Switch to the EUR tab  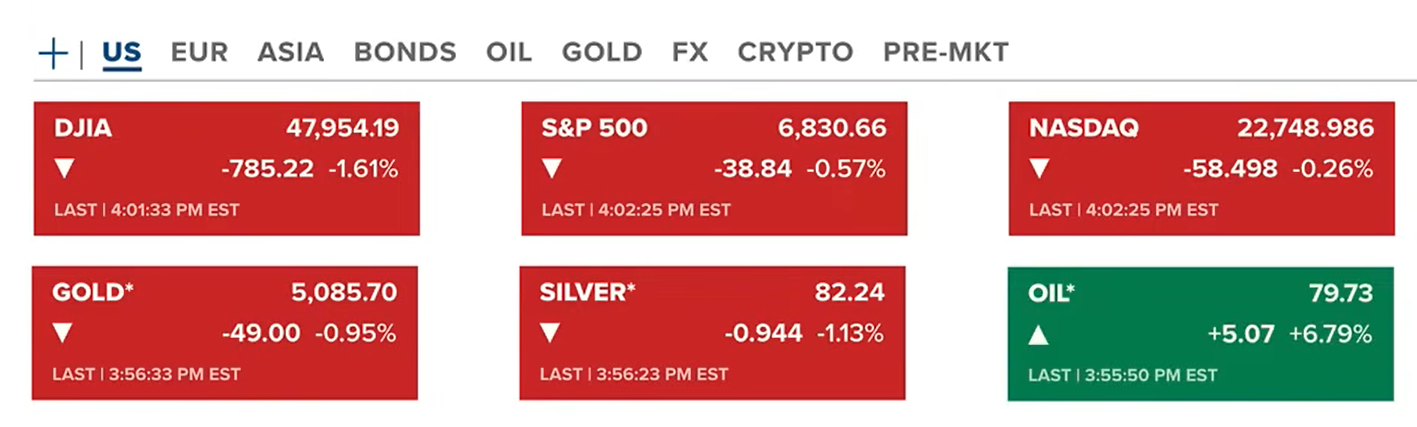point(199,52)
